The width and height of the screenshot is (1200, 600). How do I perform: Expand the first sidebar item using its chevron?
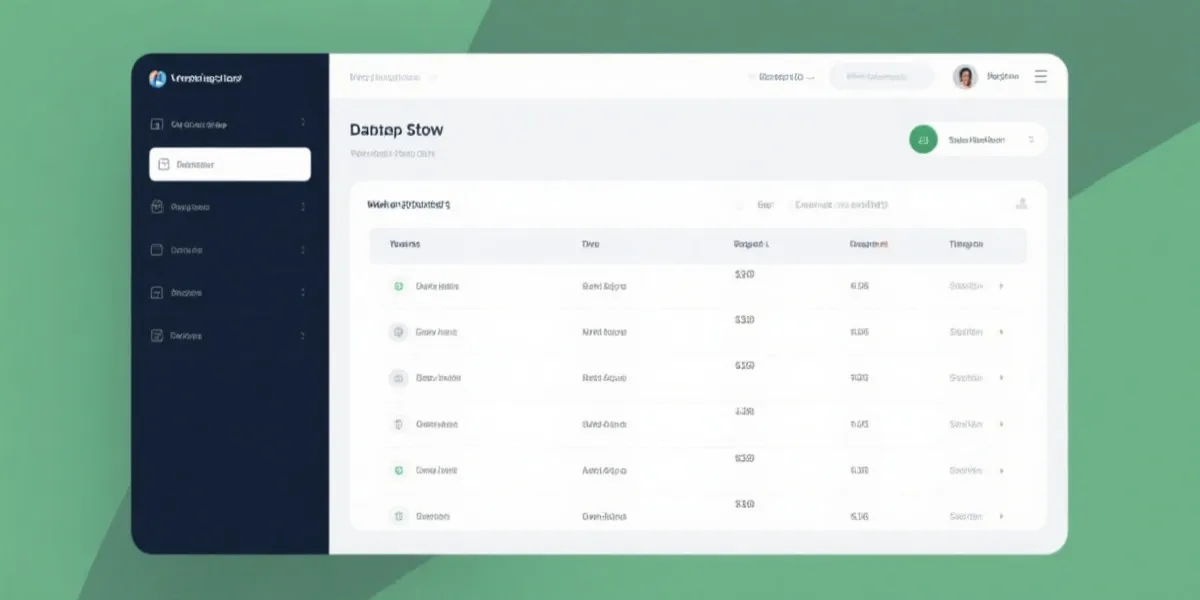(303, 124)
